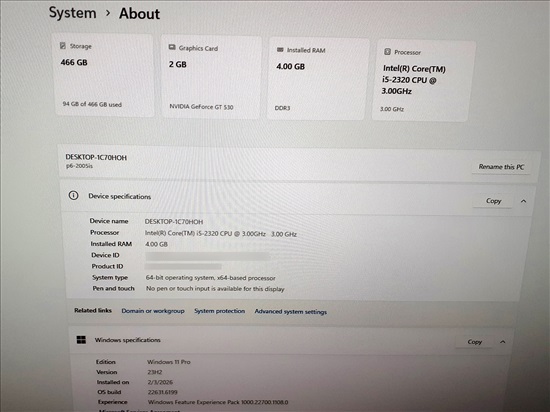Open Domain or workgroup link
The image size is (550, 412).
point(153,311)
